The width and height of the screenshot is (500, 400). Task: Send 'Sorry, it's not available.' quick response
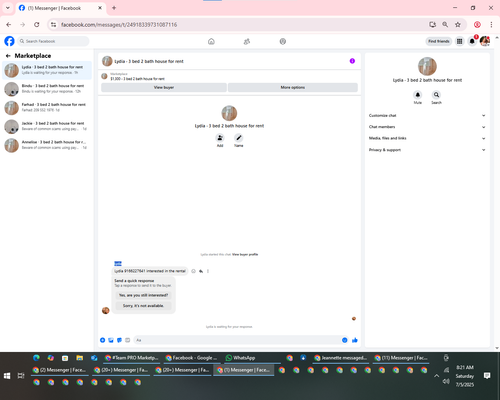click(143, 305)
